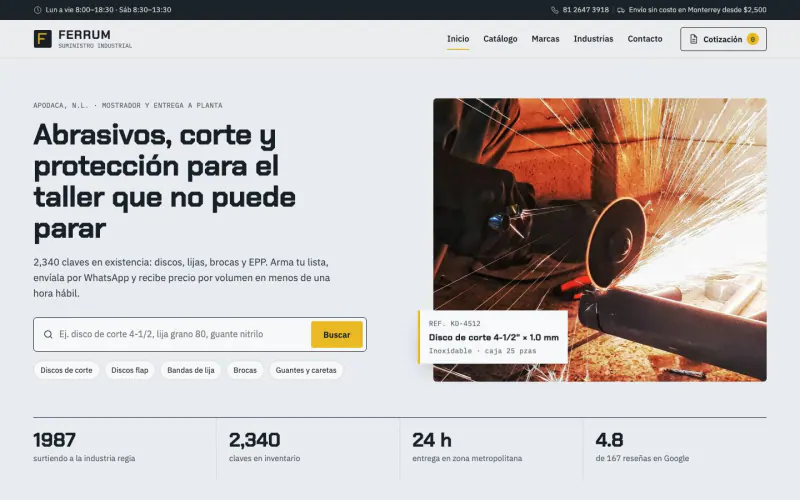
Task: Click the 'Inoxidable · caja 25 pzas' text
Action: coord(482,351)
